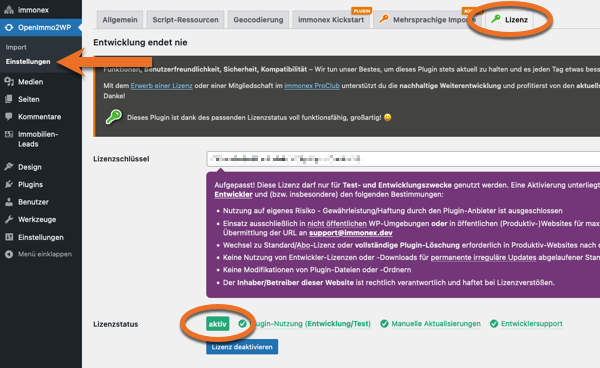This screenshot has width=600, height=368.
Task: Open the OpenImmo2WP menu
Action: coord(41,28)
